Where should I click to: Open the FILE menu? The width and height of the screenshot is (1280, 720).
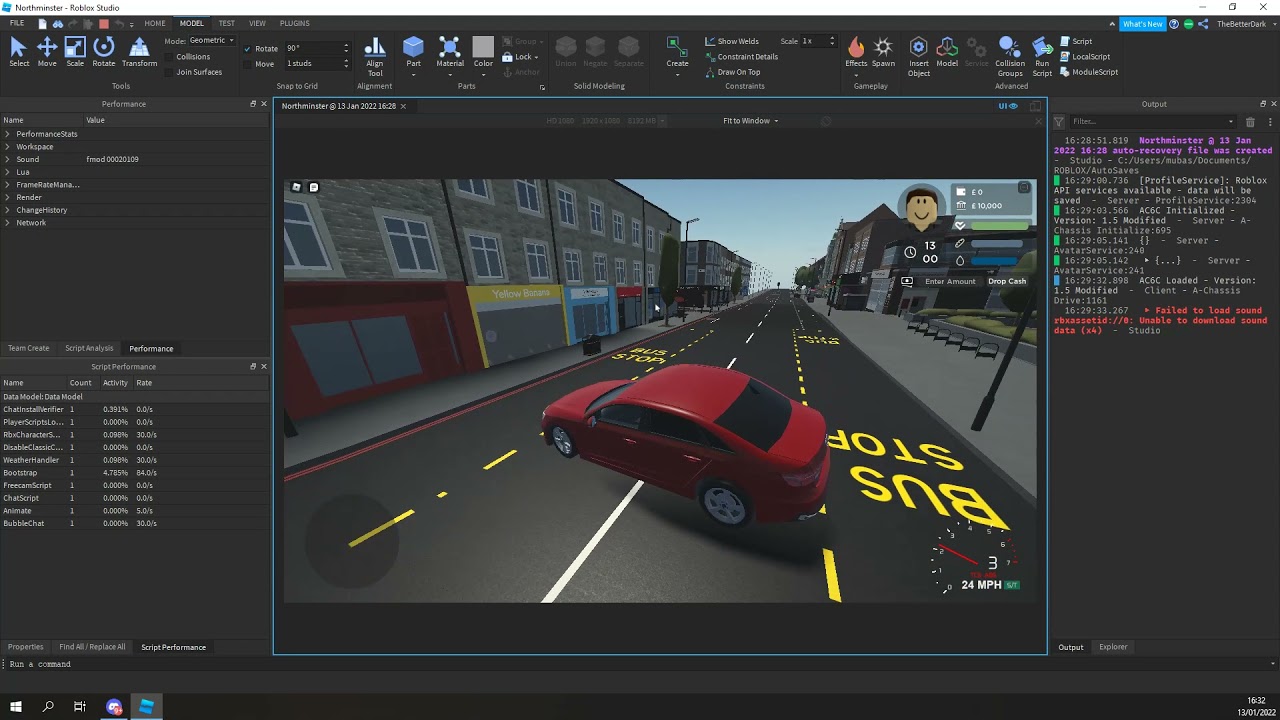coord(17,23)
